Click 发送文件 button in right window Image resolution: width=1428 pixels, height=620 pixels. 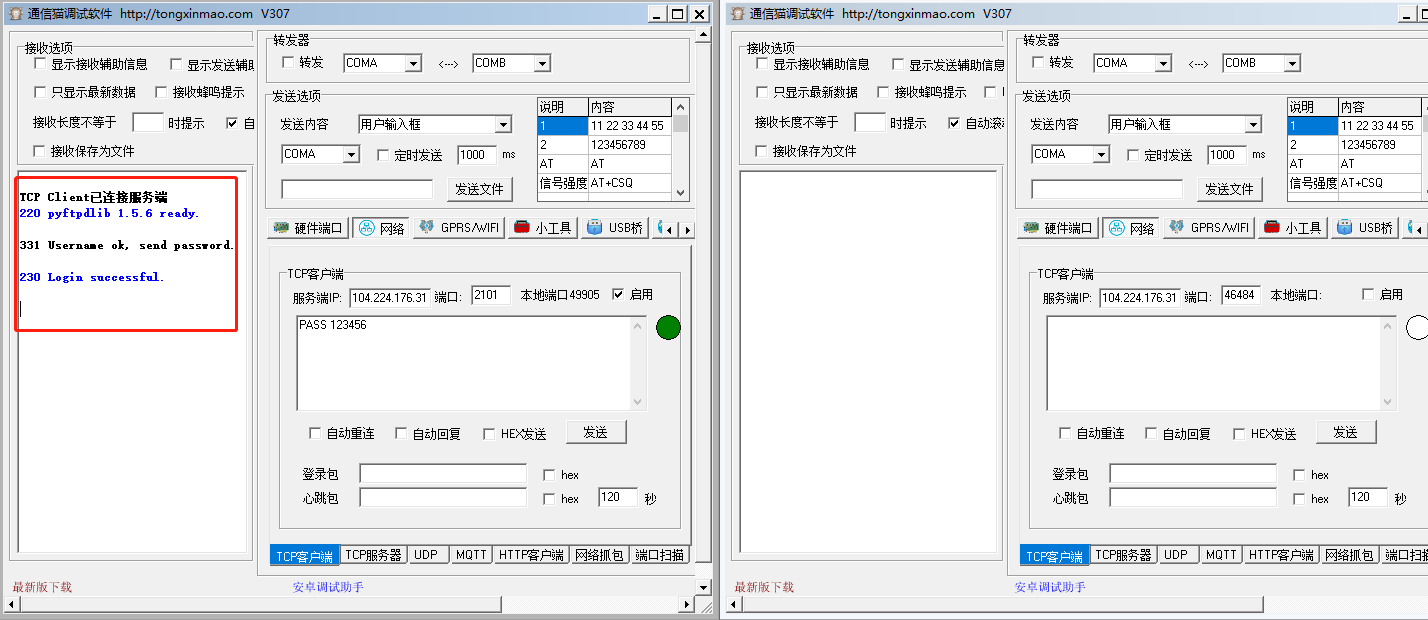(x=1230, y=189)
